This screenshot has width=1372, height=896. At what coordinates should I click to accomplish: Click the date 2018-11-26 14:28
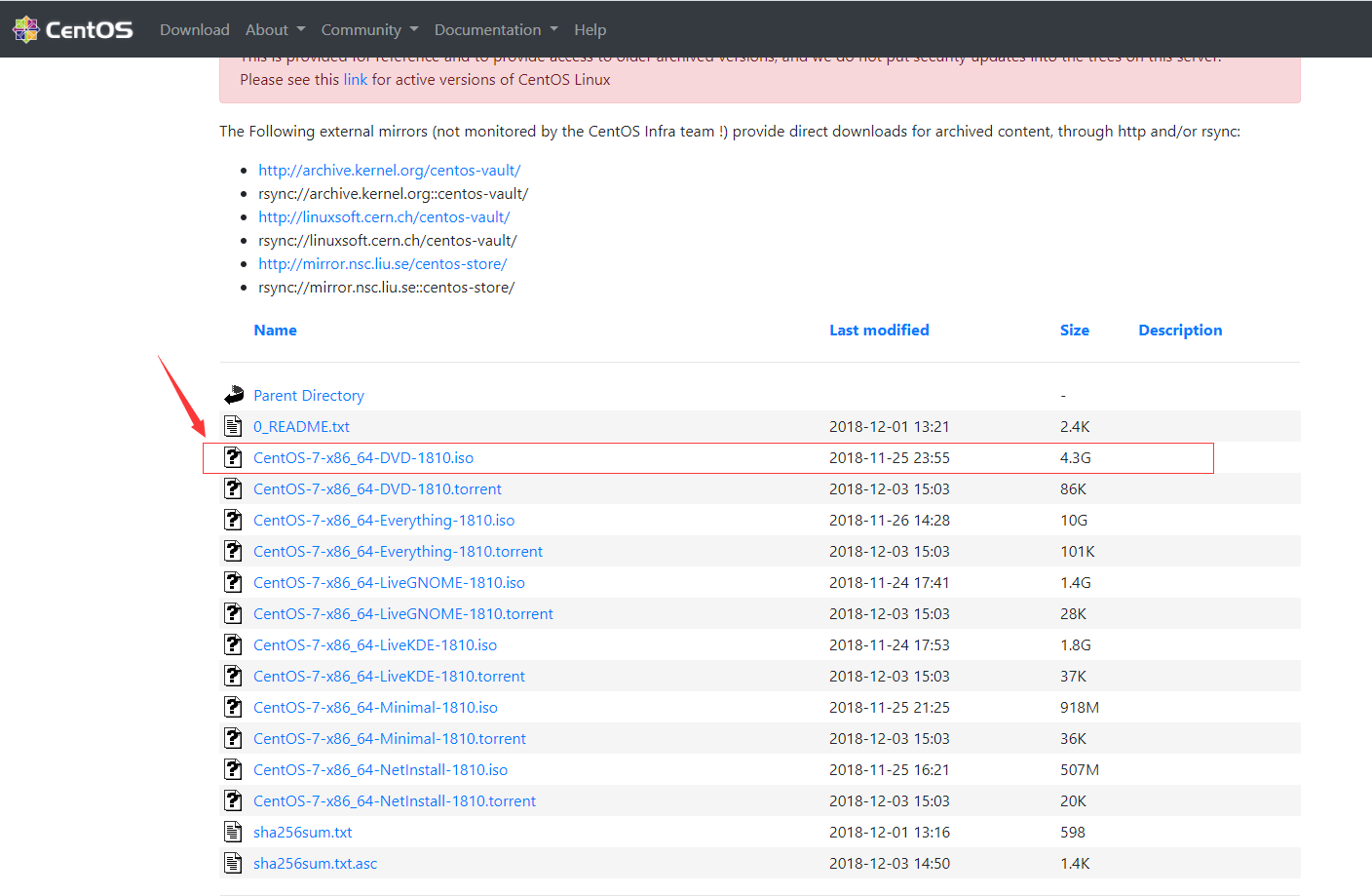[x=890, y=520]
